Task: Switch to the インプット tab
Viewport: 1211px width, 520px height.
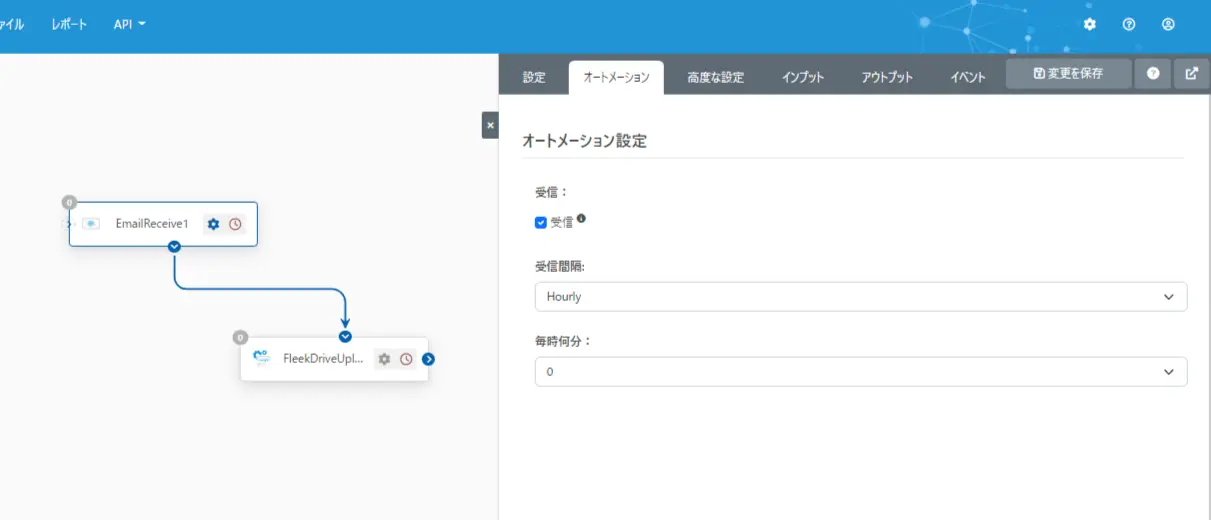Action: tap(803, 77)
